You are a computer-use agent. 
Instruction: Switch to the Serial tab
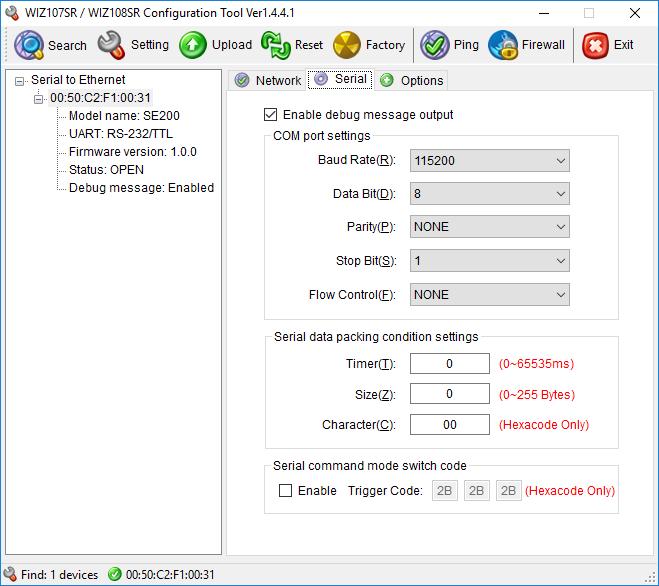(340, 79)
